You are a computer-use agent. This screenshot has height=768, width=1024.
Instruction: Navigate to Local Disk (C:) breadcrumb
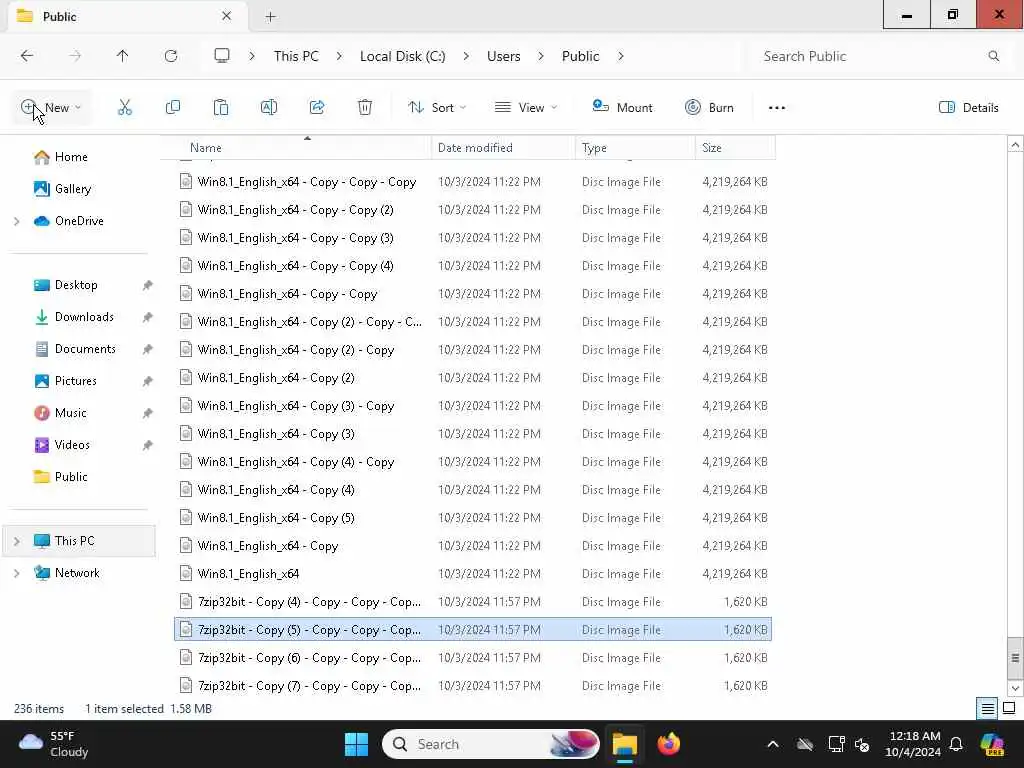[x=402, y=56]
